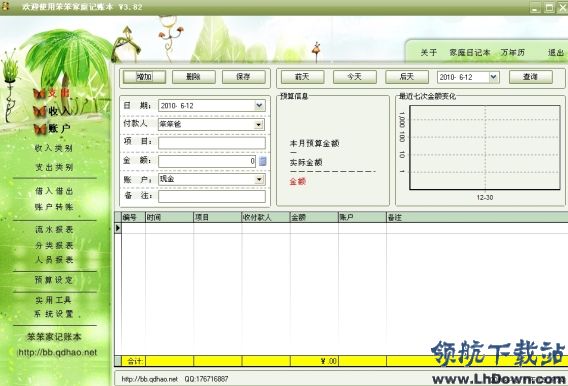Select 收入 in the sidebar
This screenshot has width=568, height=386.
click(x=59, y=111)
